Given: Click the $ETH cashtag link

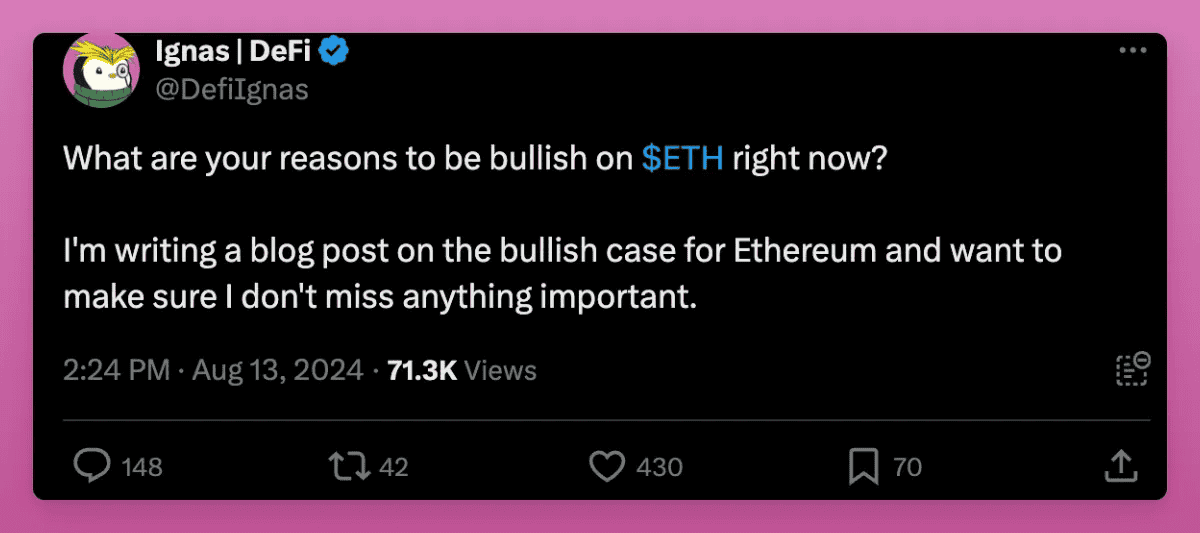Looking at the screenshot, I should coord(682,159).
